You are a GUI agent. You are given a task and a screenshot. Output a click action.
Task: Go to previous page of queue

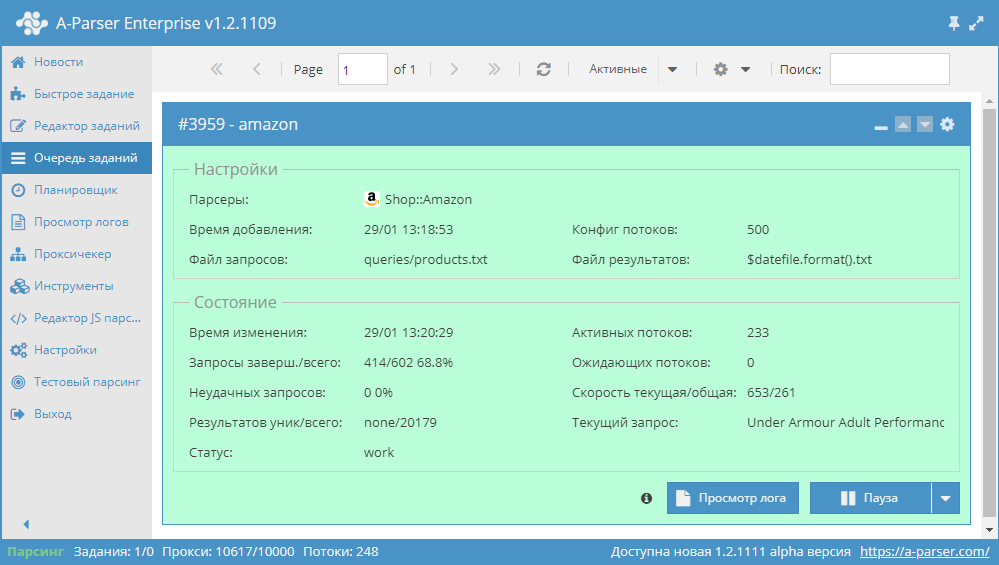tap(257, 69)
